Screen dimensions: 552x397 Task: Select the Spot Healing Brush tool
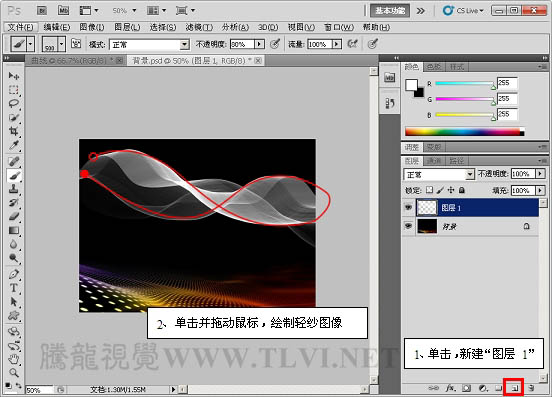coord(14,162)
